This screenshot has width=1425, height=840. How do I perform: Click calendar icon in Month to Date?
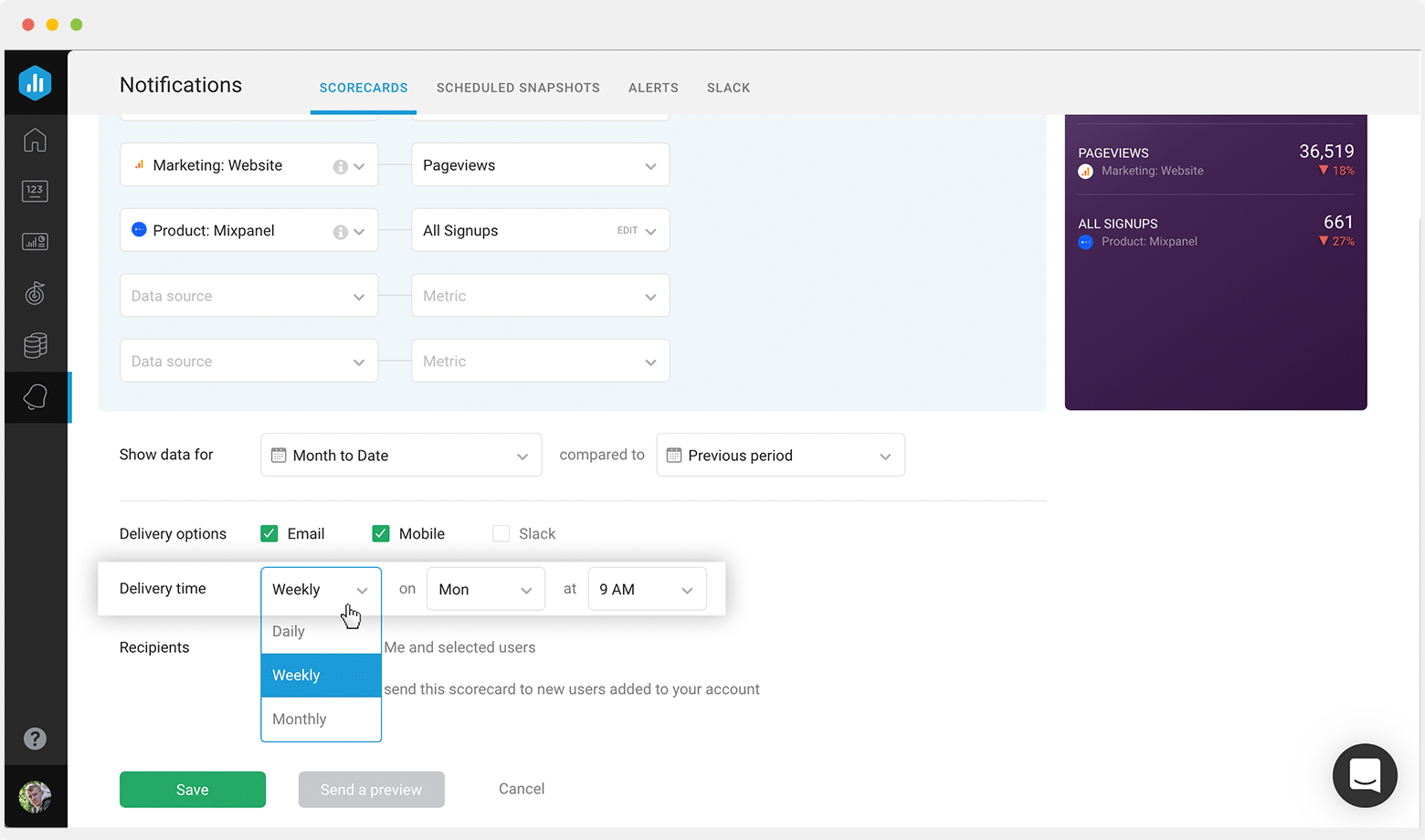point(279,455)
